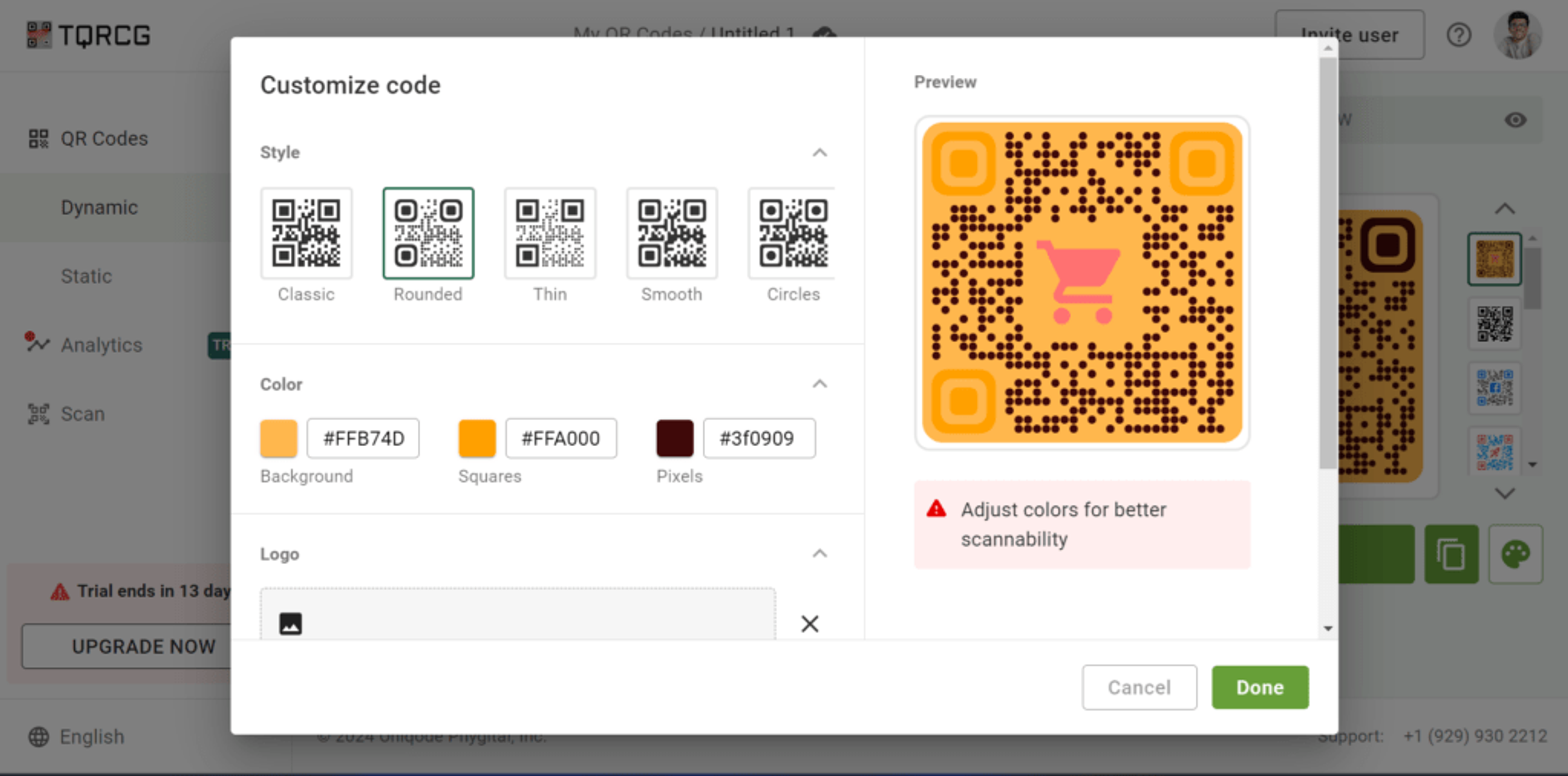The height and width of the screenshot is (776, 1568).
Task: Open the help question mark icon
Action: [x=1459, y=35]
